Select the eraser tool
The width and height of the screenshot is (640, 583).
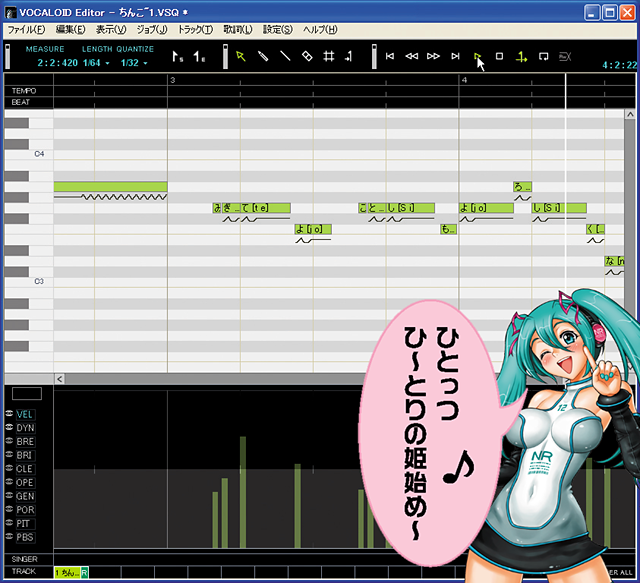pos(307,56)
